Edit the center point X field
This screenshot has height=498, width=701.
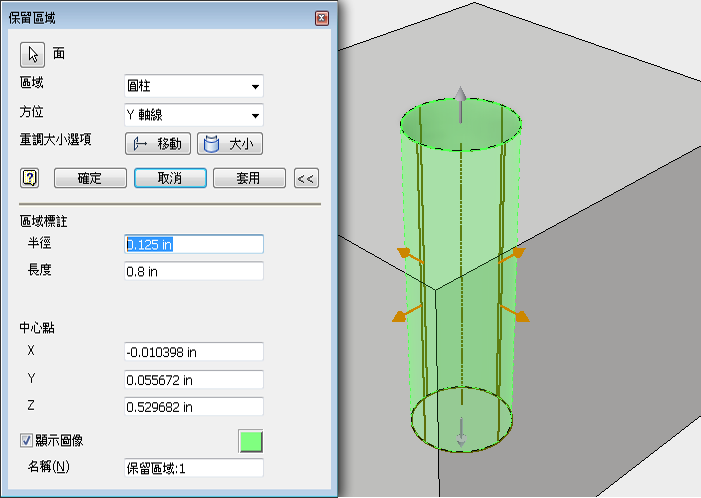(x=194, y=352)
